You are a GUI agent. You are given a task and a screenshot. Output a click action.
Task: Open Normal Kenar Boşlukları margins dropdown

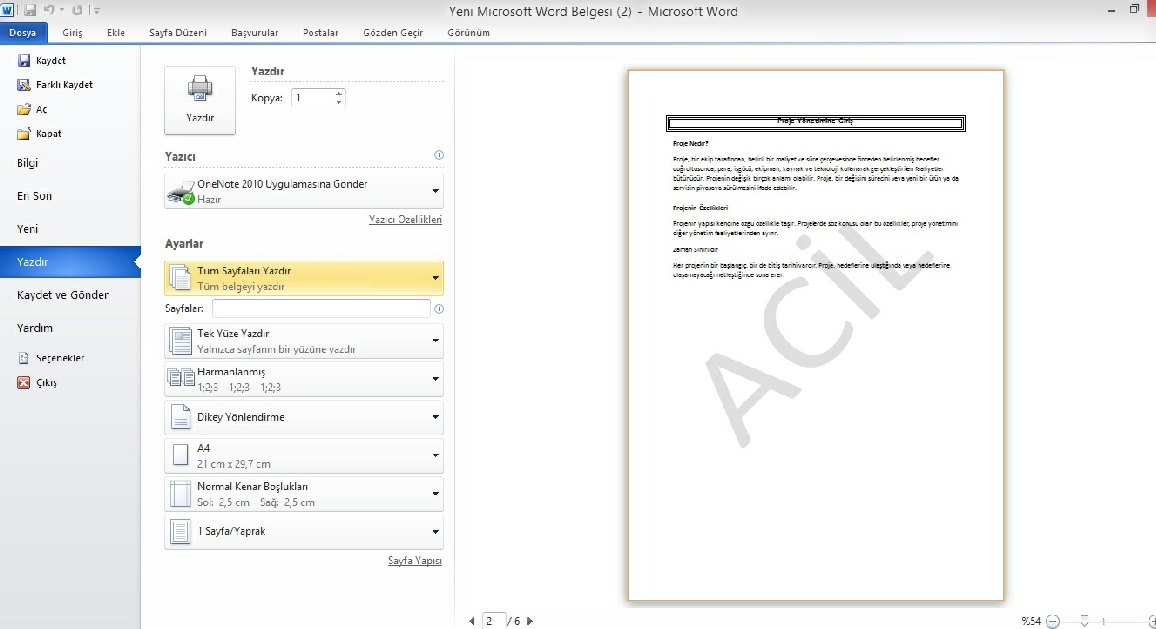pyautogui.click(x=304, y=494)
